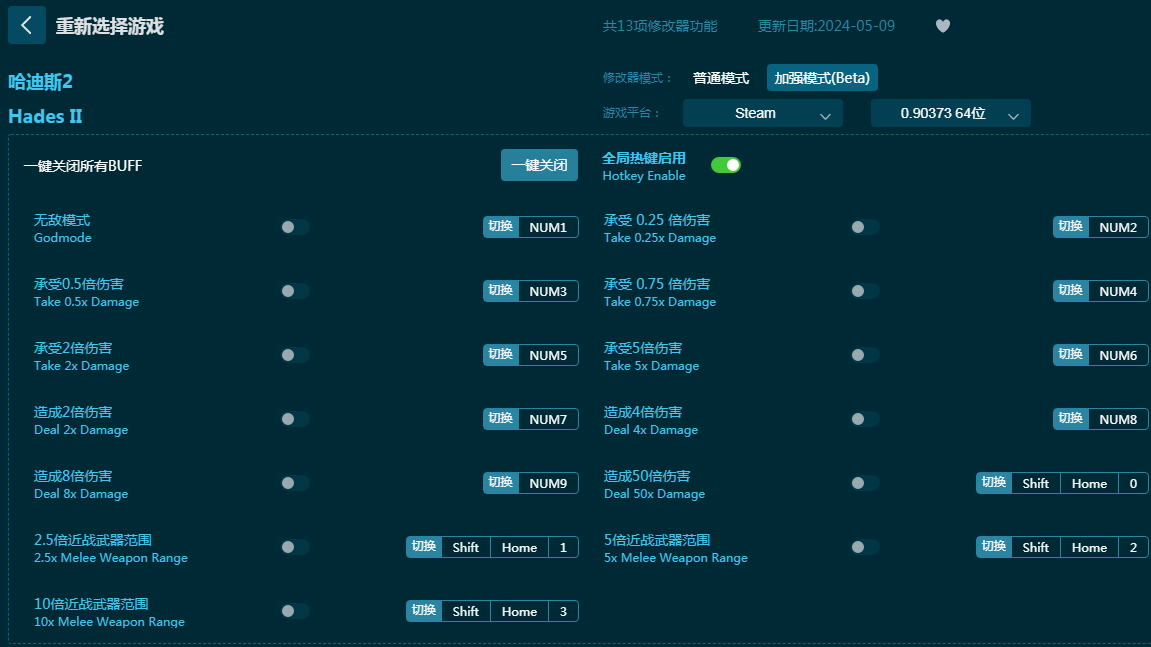Click the 一键关闭 button
1151x647 pixels.
click(x=539, y=165)
